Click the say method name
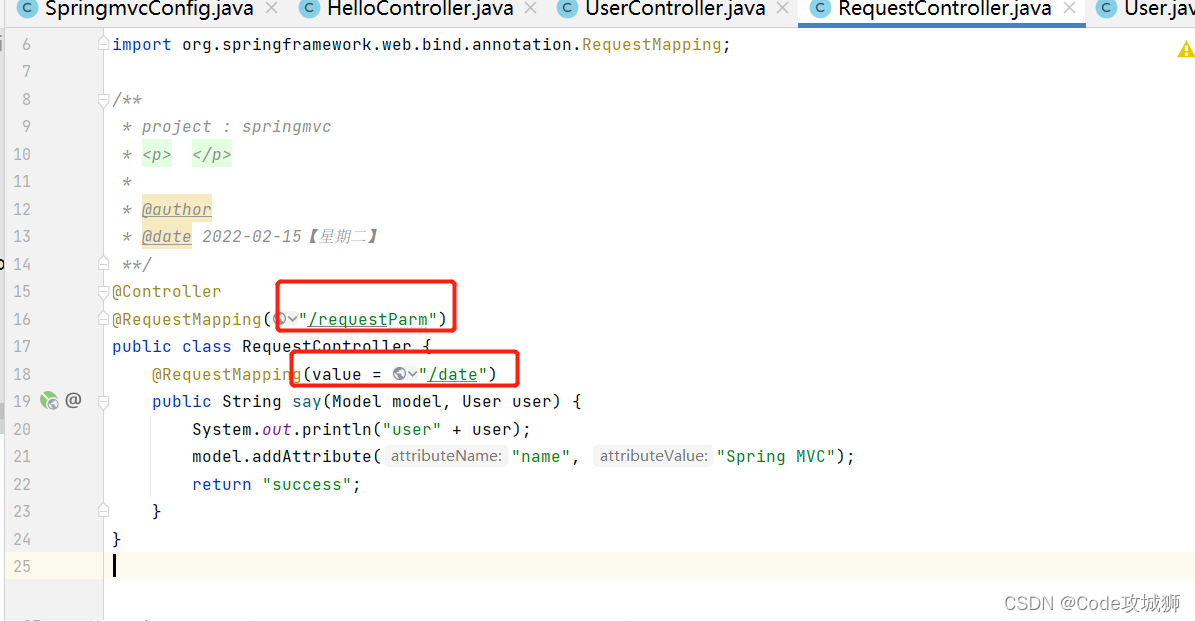The height and width of the screenshot is (622, 1195). click(307, 402)
